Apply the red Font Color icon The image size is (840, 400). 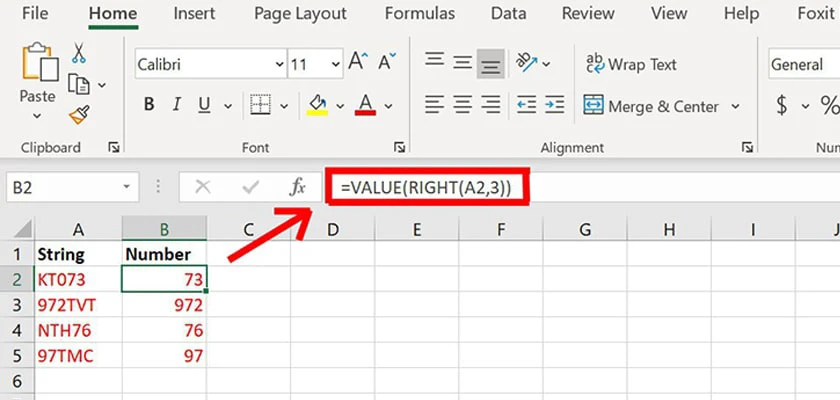point(365,105)
